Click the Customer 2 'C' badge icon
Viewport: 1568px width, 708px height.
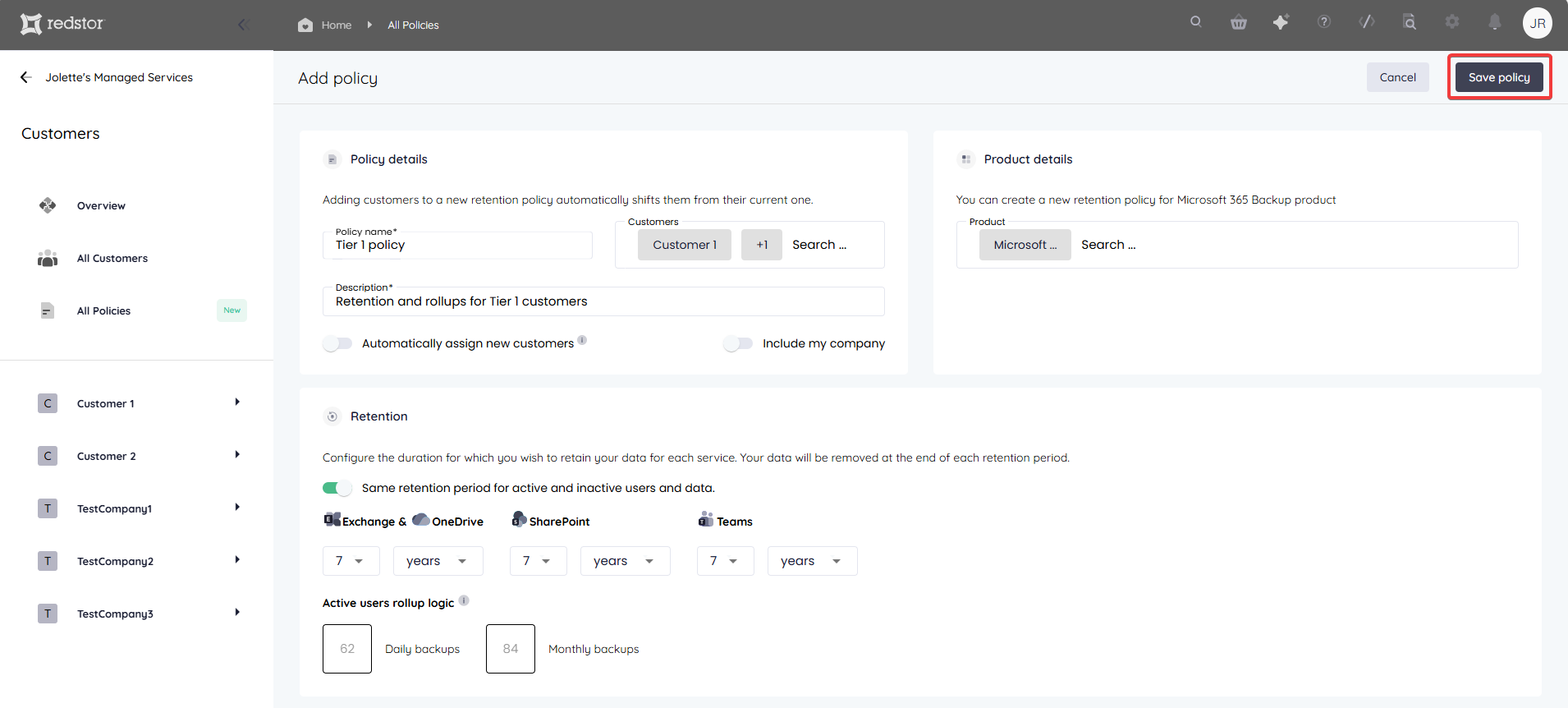coord(48,456)
